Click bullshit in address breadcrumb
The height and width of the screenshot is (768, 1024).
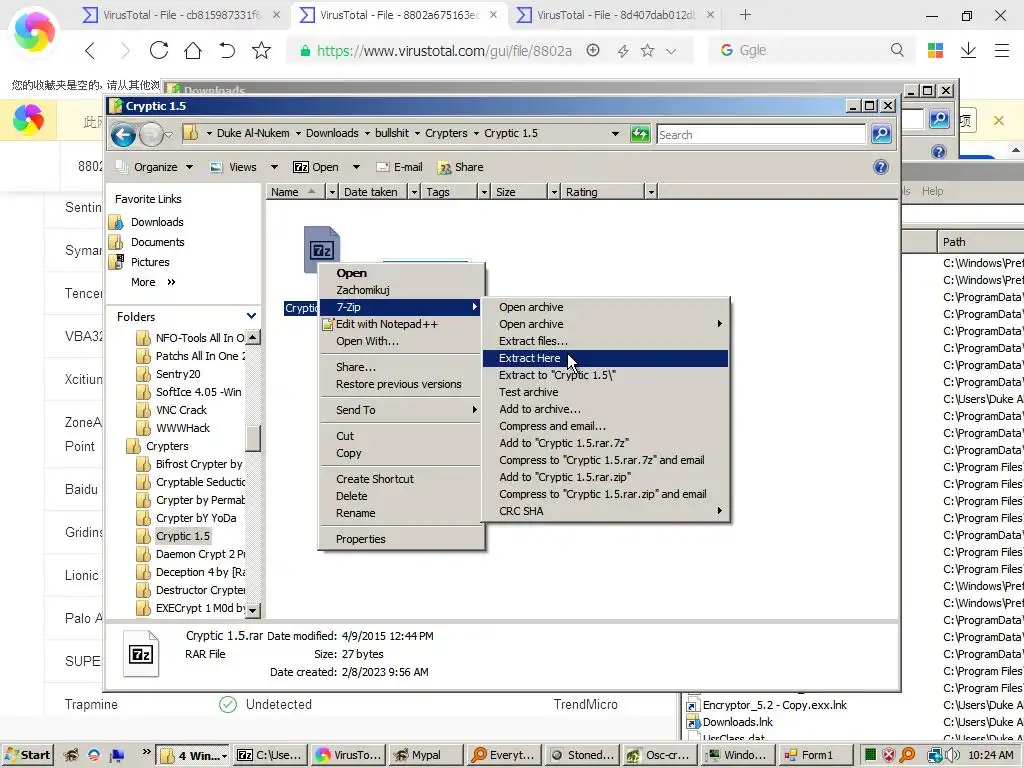[x=392, y=133]
